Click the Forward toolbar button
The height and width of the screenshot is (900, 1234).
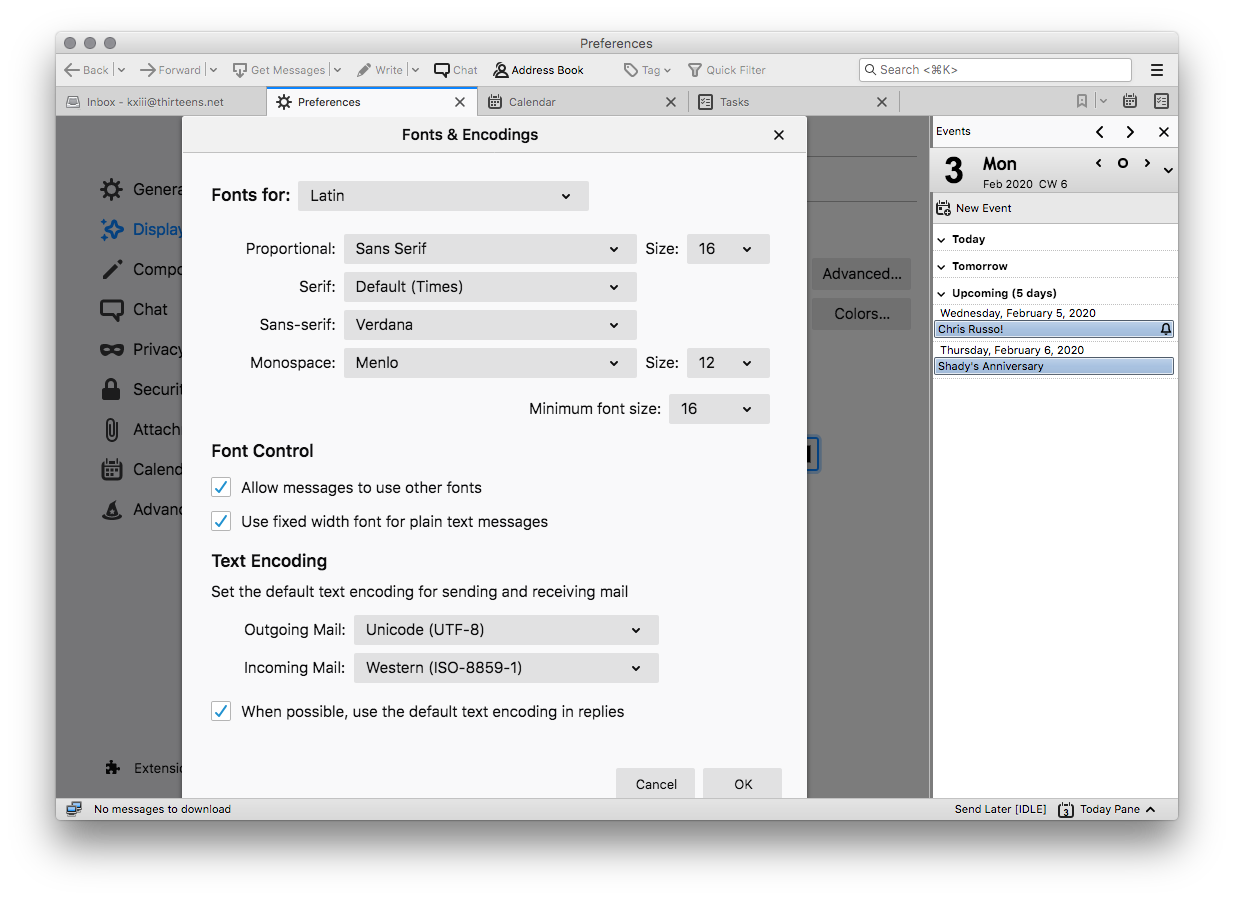170,70
